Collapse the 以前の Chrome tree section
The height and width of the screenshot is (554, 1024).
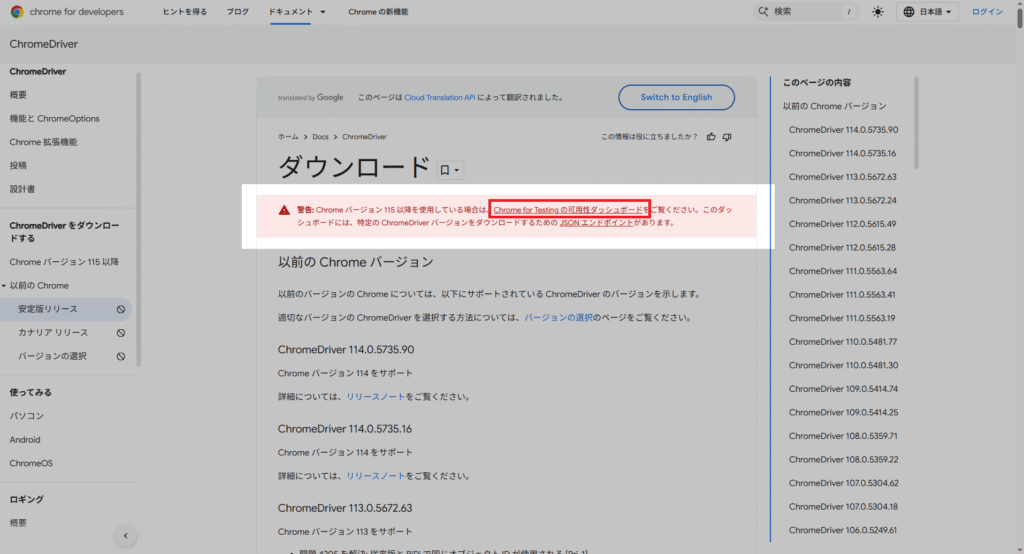click(x=4, y=285)
